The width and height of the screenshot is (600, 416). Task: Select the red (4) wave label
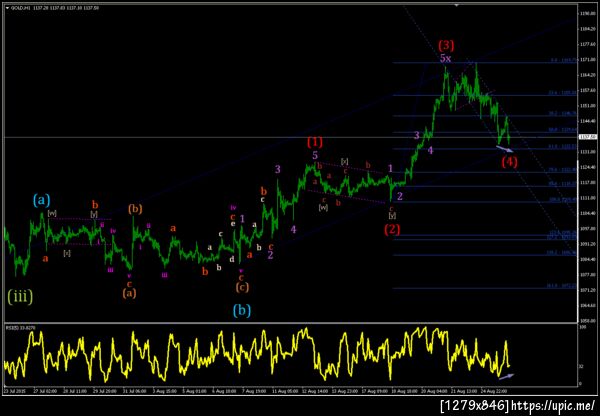coord(509,162)
